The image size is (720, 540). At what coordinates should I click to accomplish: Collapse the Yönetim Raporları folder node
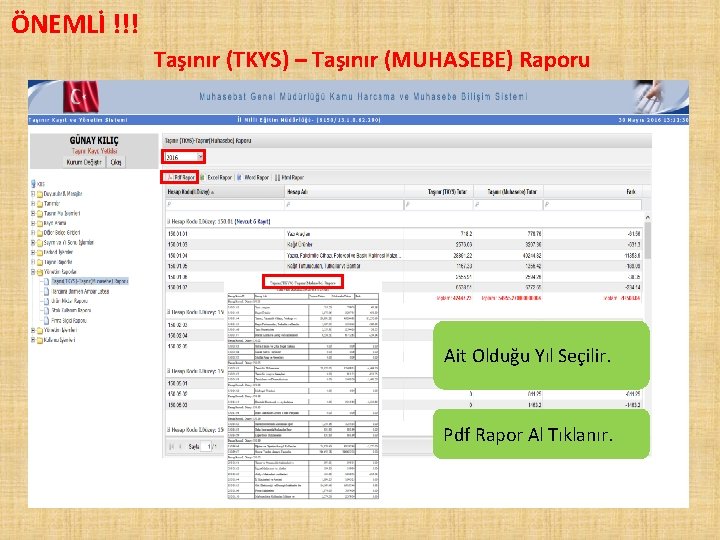[x=33, y=272]
